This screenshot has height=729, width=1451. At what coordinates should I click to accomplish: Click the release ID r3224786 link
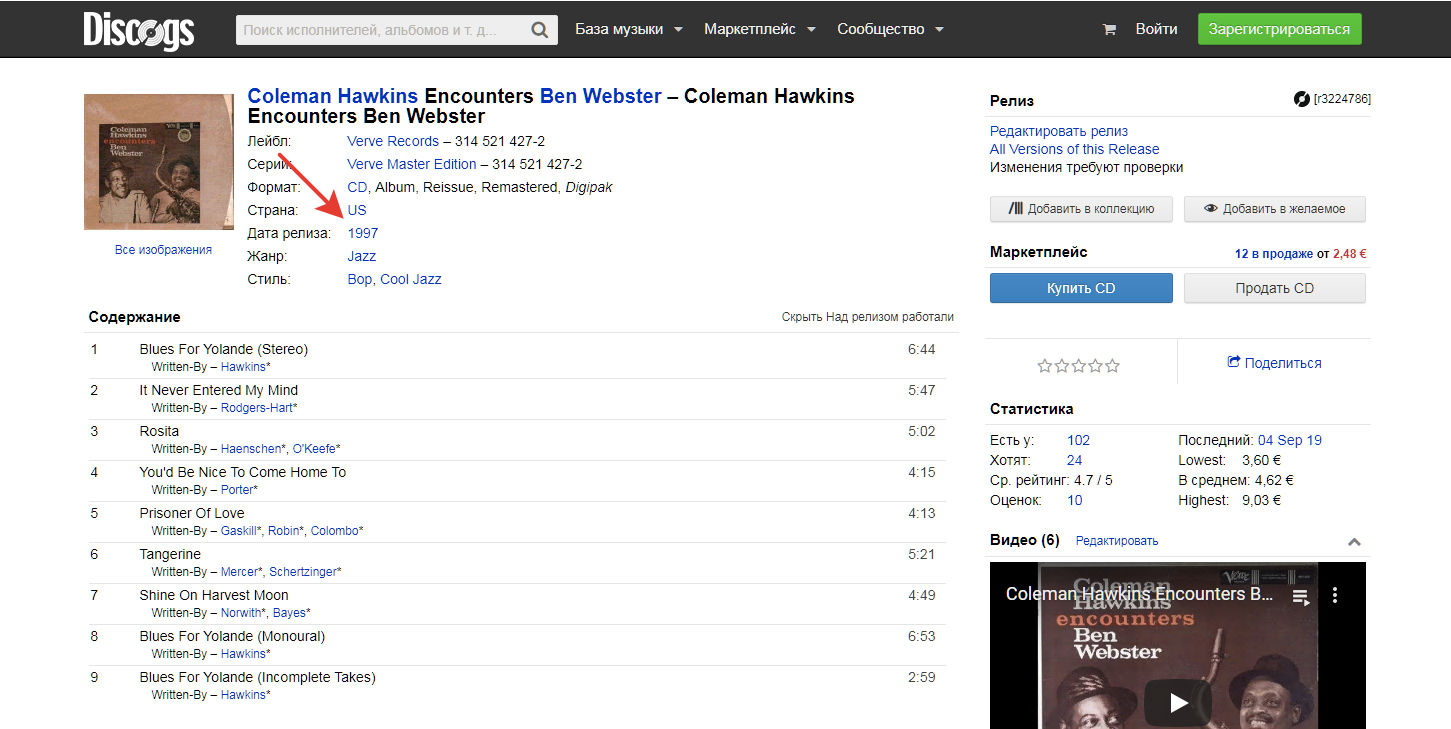click(1342, 99)
